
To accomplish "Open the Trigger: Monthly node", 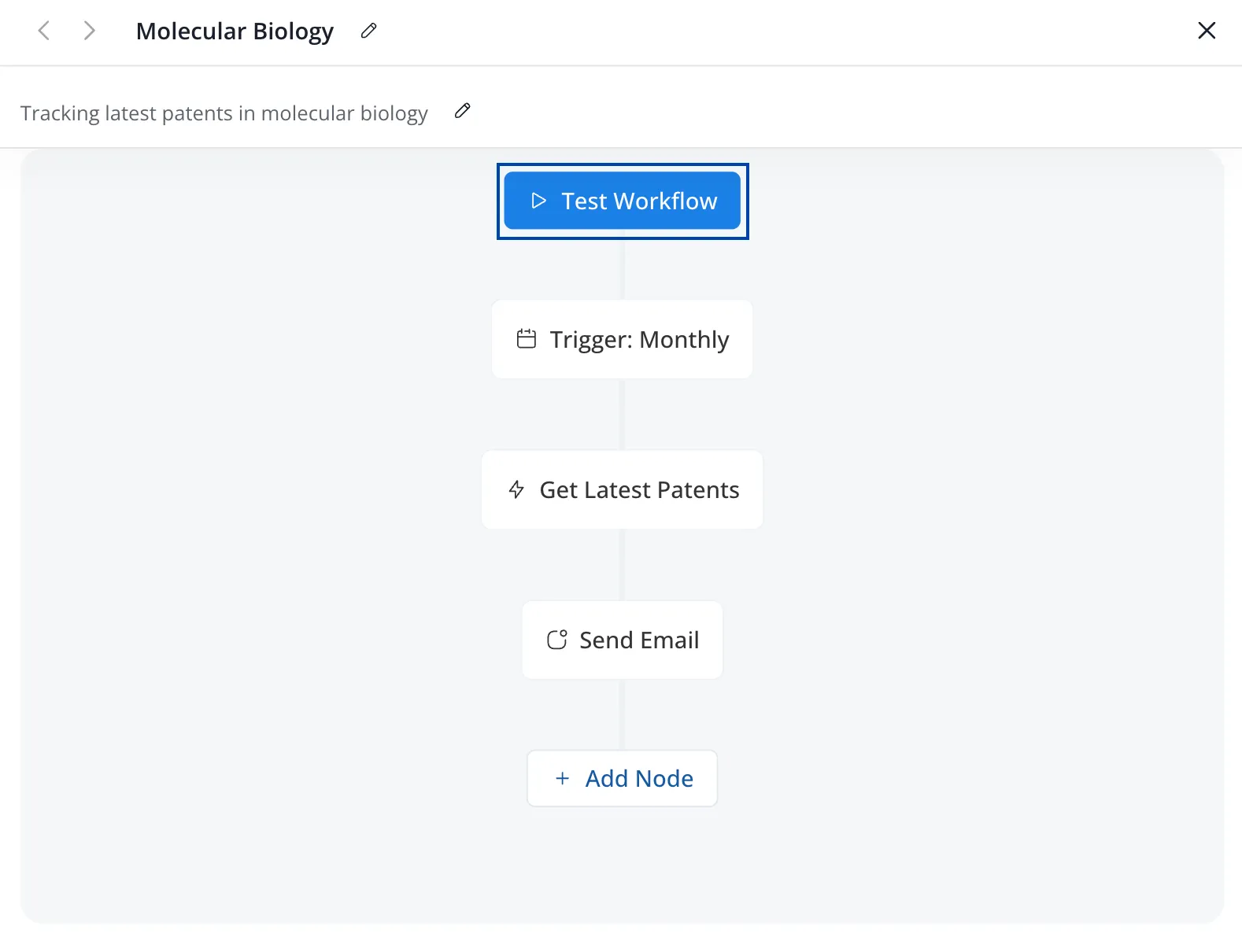I will point(623,339).
